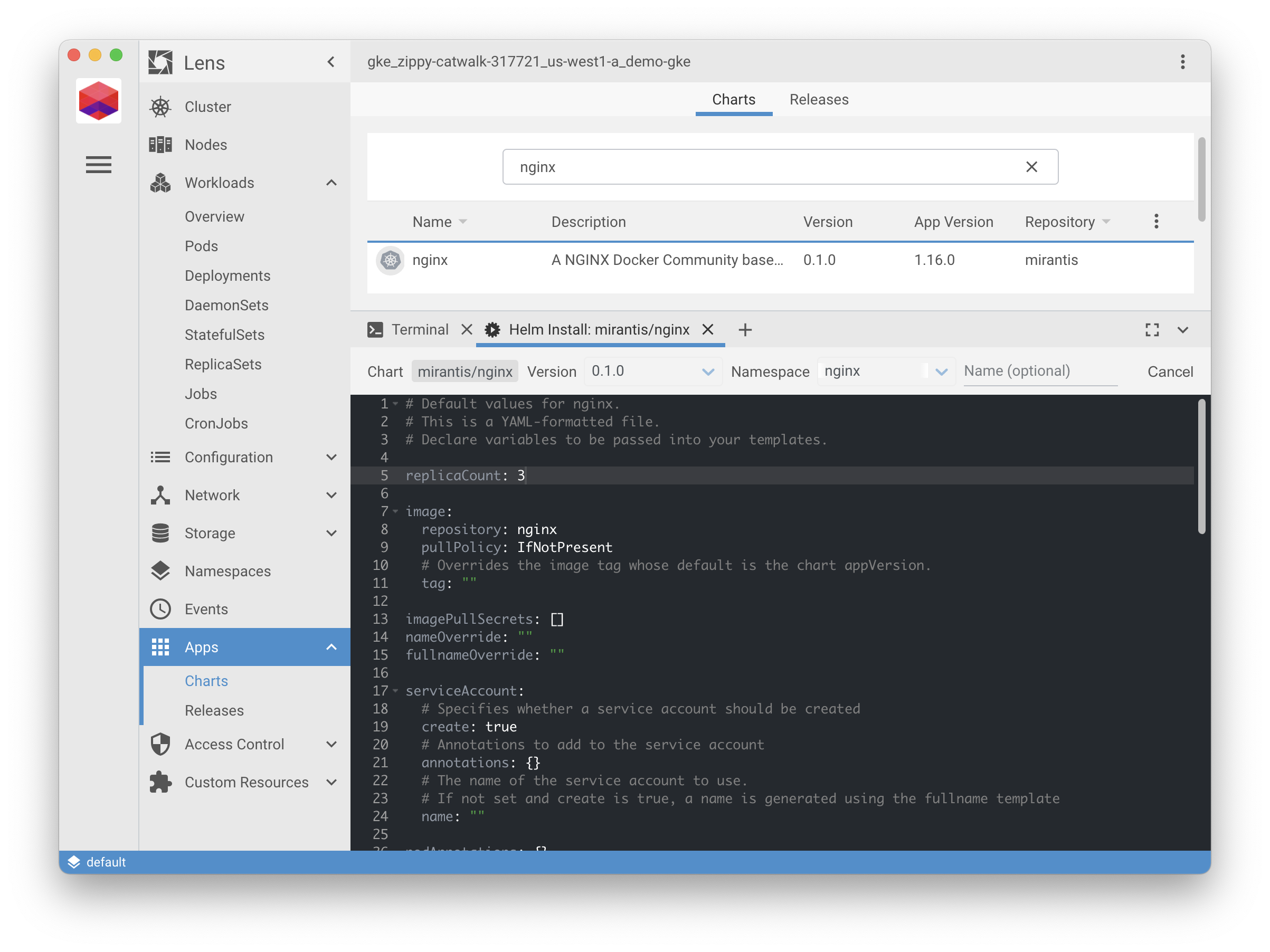
Task: Add a new dock tab
Action: [x=745, y=330]
